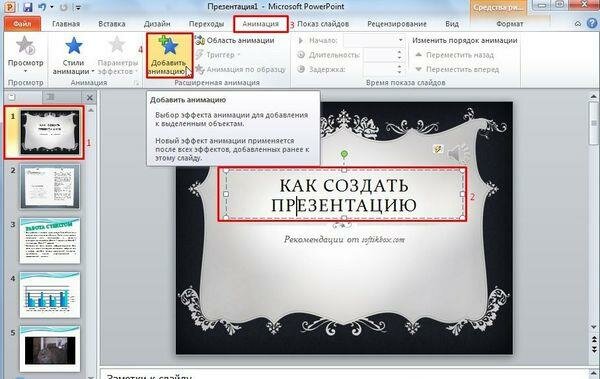Click the undo arrow icon
The image size is (600, 379).
click(42, 7)
